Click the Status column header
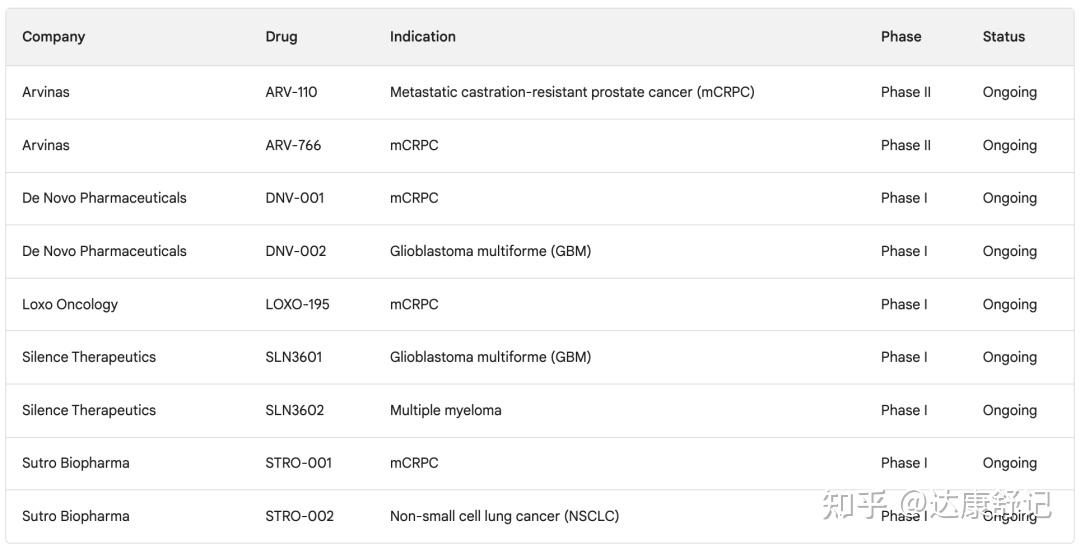 pos(1003,37)
